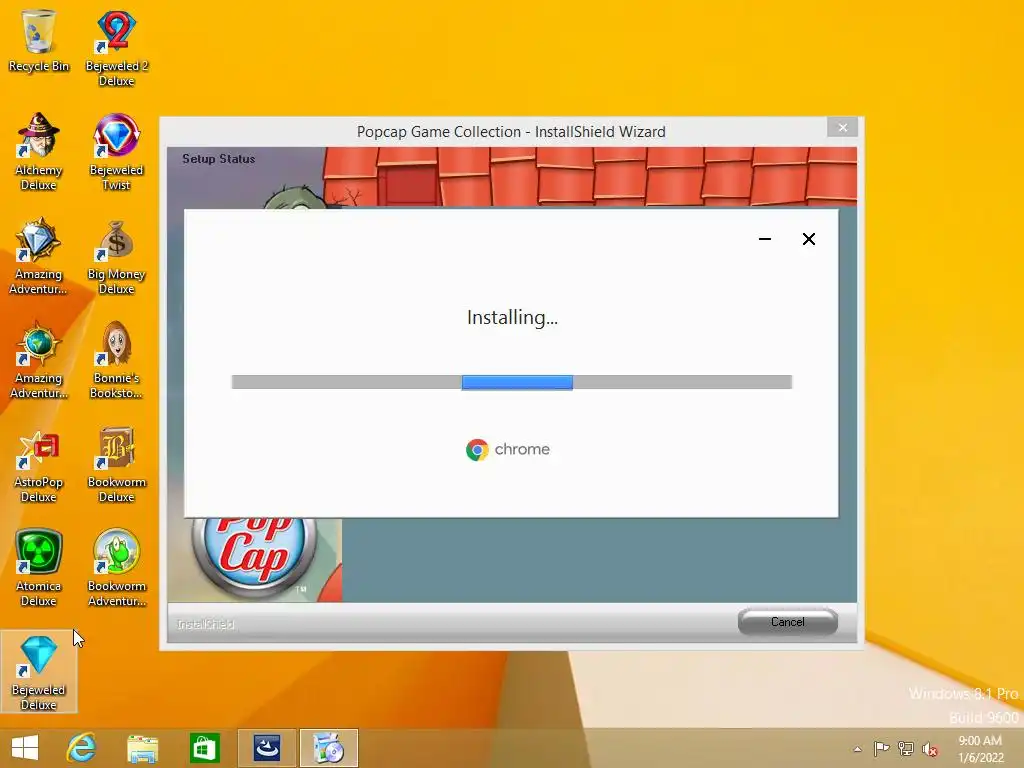
Task: Show hidden tray icons arrow
Action: tap(857, 749)
